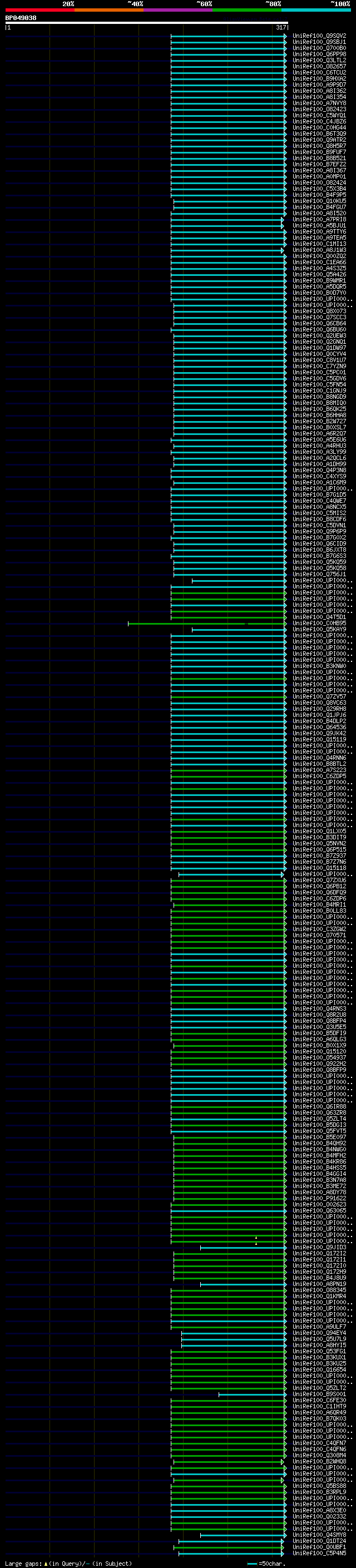Select the UniRef100_Q4SMY8 label
The width and height of the screenshot is (356, 1568).
(x=319, y=1535)
